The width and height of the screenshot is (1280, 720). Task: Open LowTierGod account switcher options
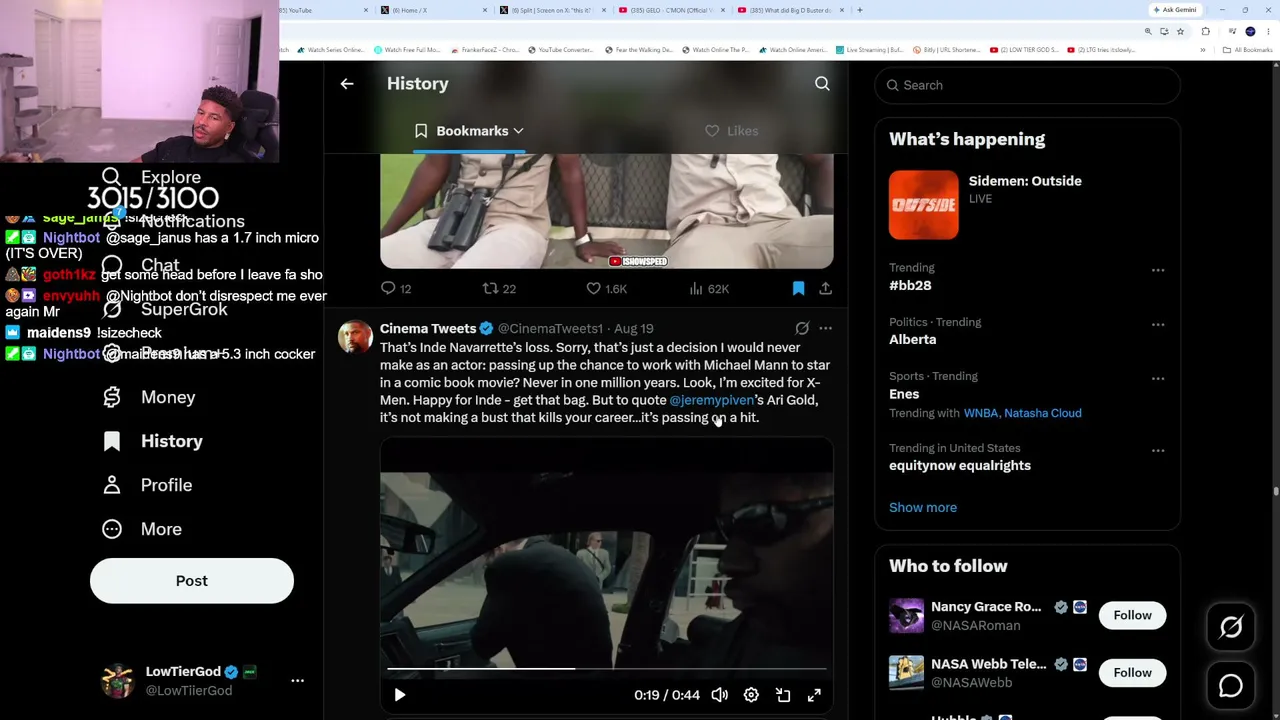point(297,680)
